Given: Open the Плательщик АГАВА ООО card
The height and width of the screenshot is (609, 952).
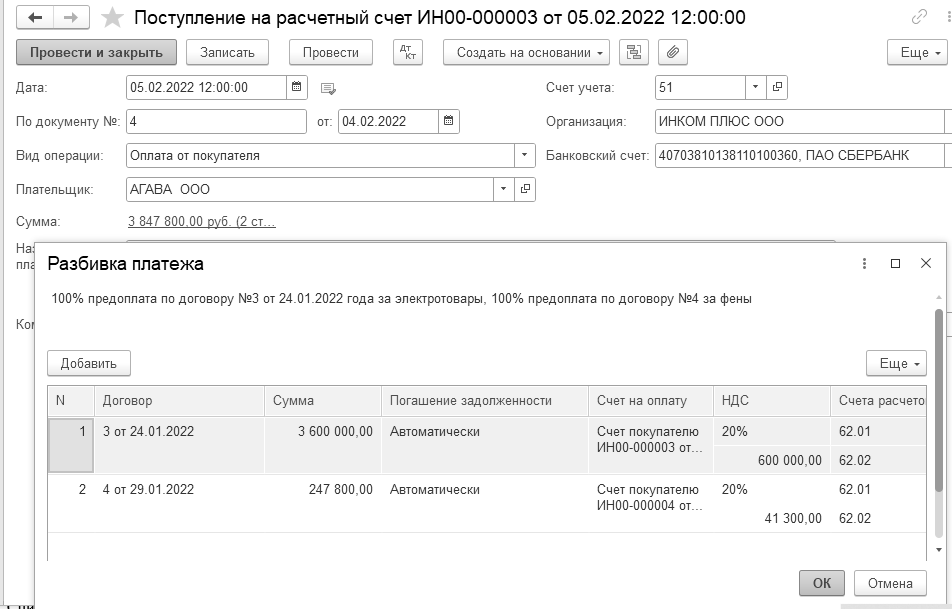Looking at the screenshot, I should click(x=526, y=188).
